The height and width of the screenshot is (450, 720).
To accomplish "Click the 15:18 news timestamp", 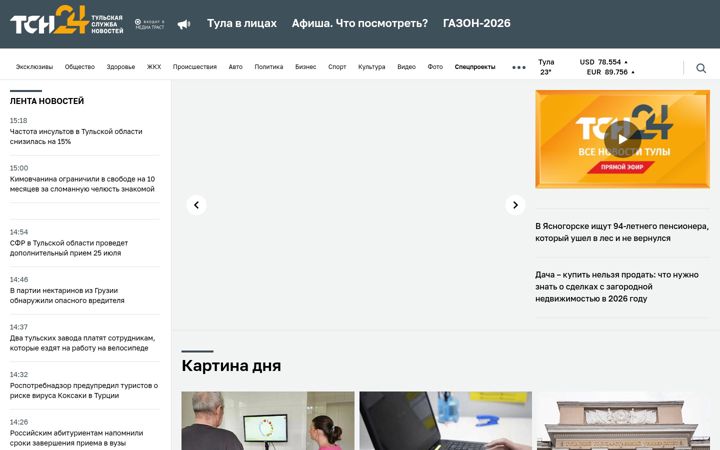I will [18, 121].
